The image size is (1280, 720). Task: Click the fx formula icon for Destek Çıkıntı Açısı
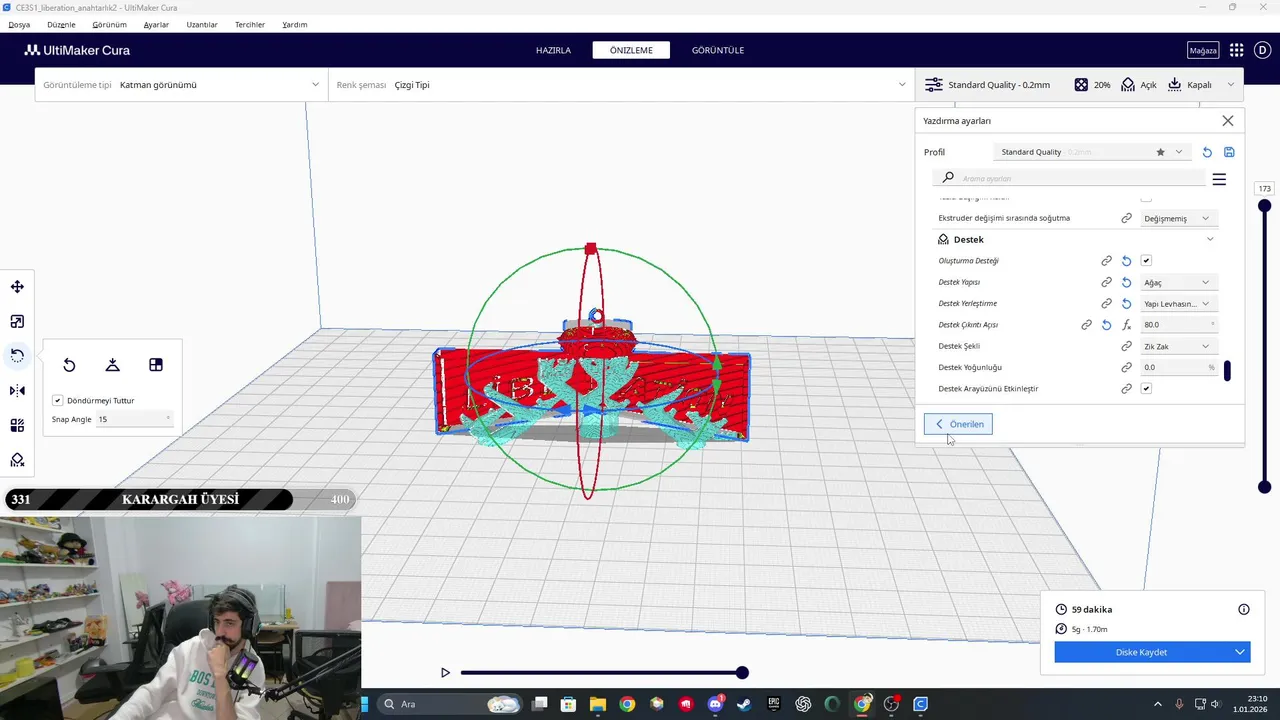pyautogui.click(x=1126, y=325)
